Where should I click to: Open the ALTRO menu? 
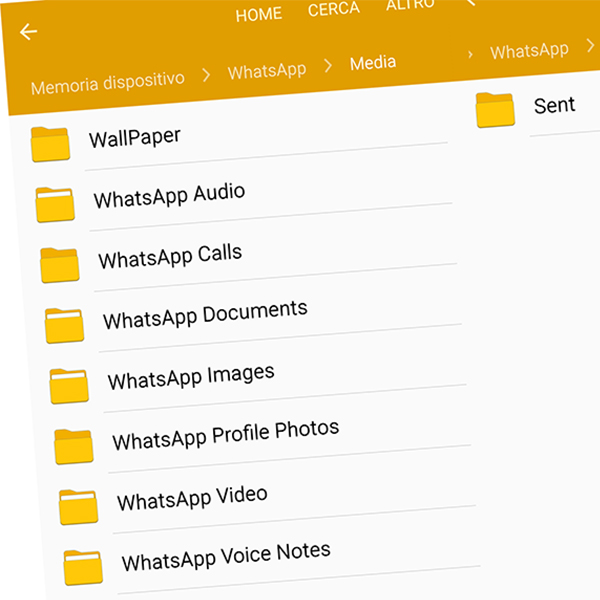pyautogui.click(x=410, y=5)
